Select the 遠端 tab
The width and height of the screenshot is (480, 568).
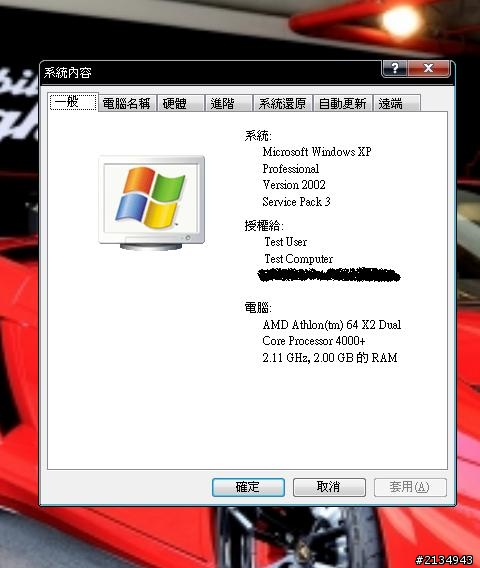pyautogui.click(x=397, y=104)
